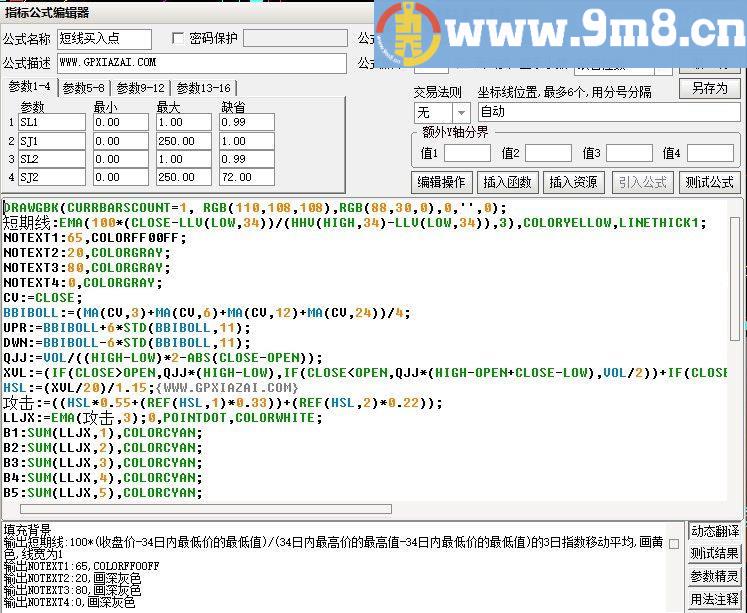
Task: Open the 交易法则 dropdown
Action: [461, 113]
